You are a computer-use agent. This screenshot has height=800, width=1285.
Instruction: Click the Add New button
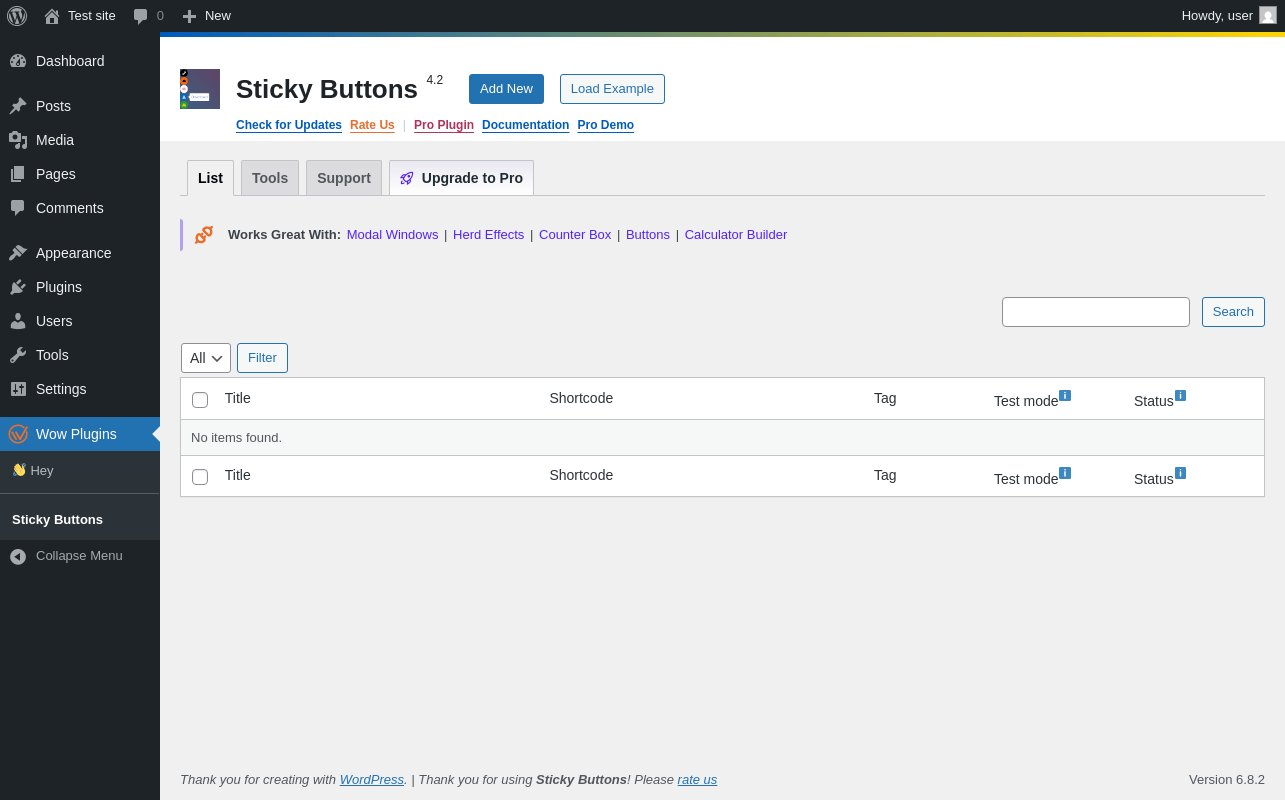[x=506, y=89]
